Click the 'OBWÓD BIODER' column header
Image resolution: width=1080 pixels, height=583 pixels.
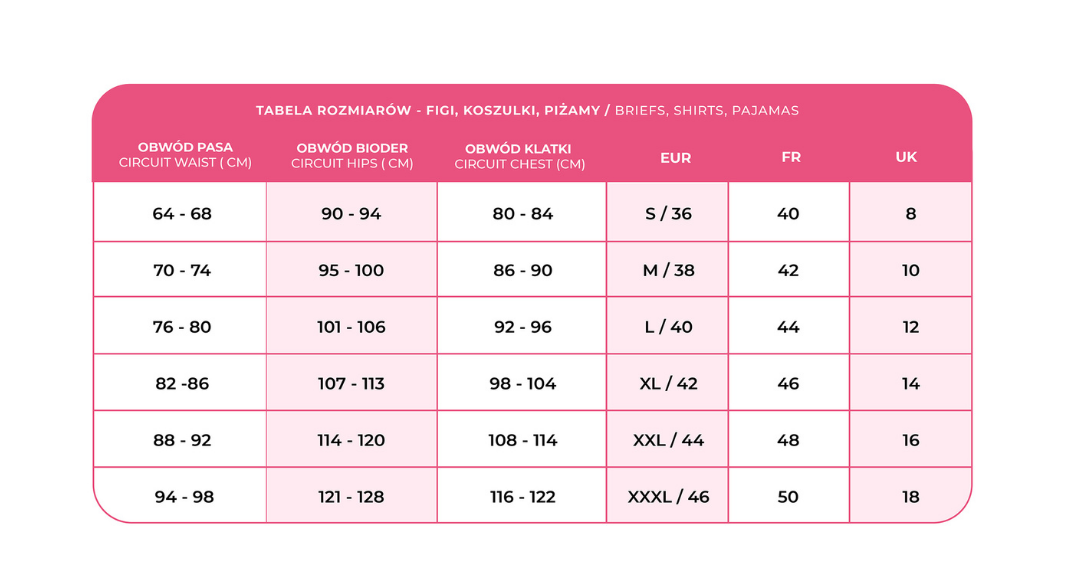[x=352, y=155]
